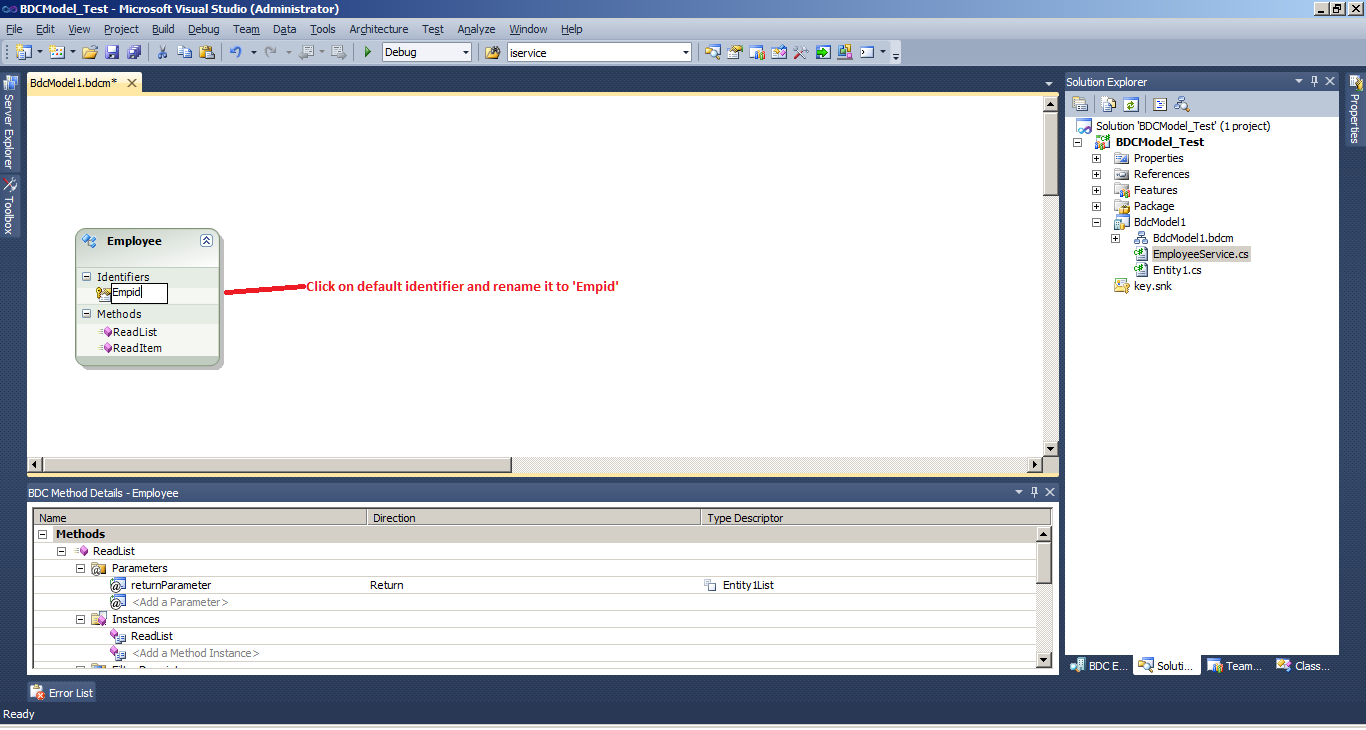Click the Add New Item toolbar icon
1366x730 pixels.
point(56,52)
